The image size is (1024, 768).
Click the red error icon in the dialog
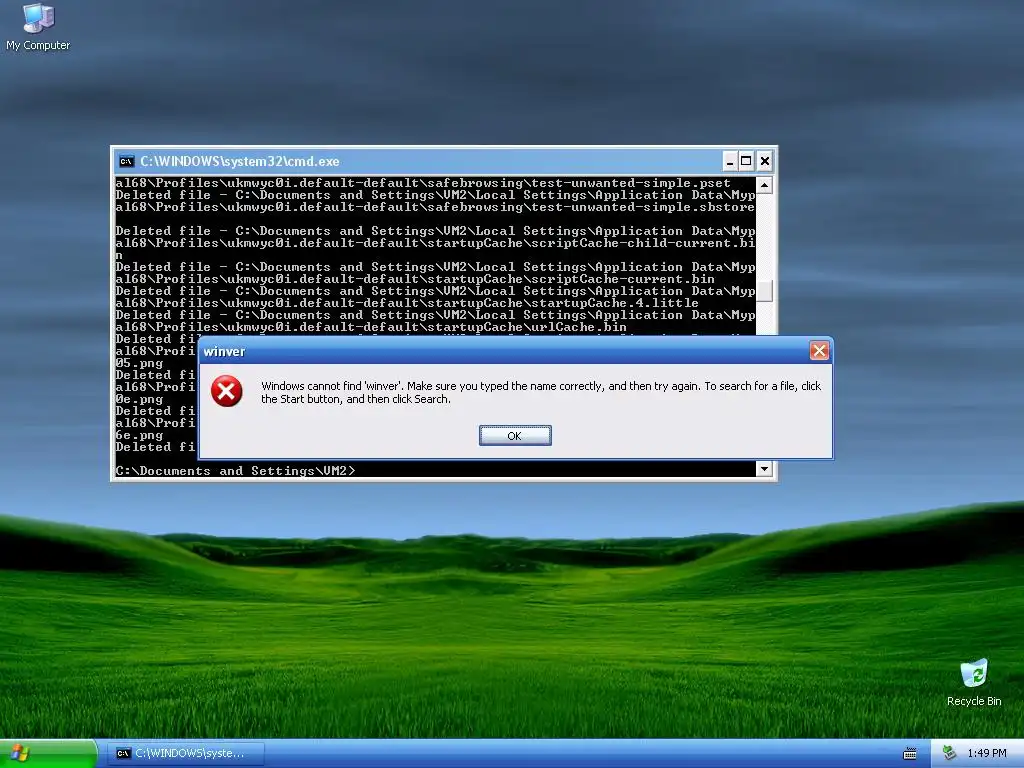pyautogui.click(x=227, y=391)
